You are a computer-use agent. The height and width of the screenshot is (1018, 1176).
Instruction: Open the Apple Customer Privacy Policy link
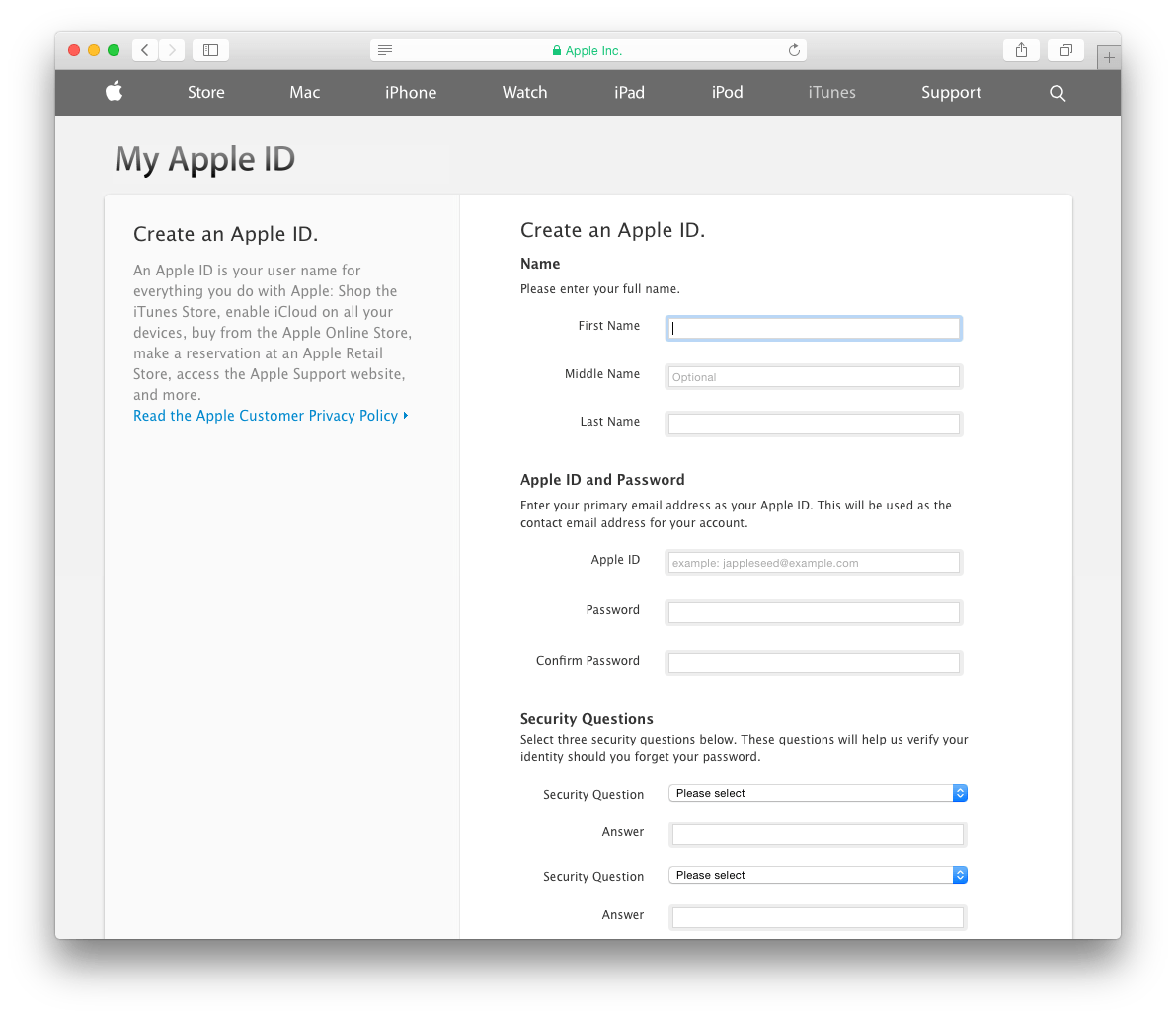pyautogui.click(x=267, y=415)
